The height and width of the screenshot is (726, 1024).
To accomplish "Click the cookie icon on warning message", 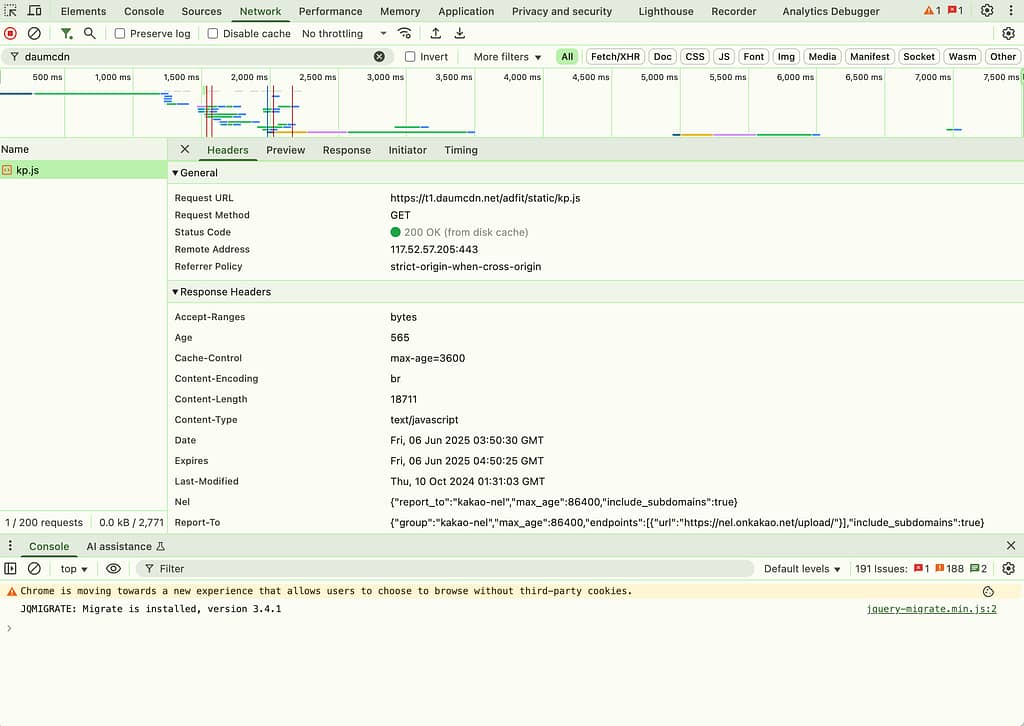I will [x=988, y=592].
